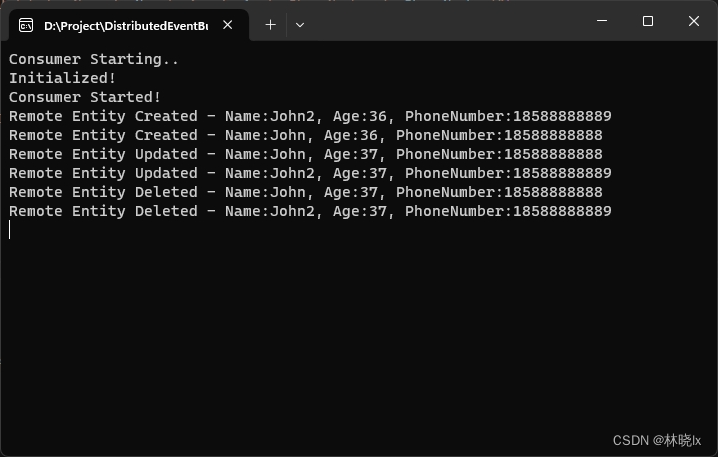This screenshot has width=718, height=457.
Task: Close the D:\Project\DistributedEventBu tab
Action: (x=229, y=25)
